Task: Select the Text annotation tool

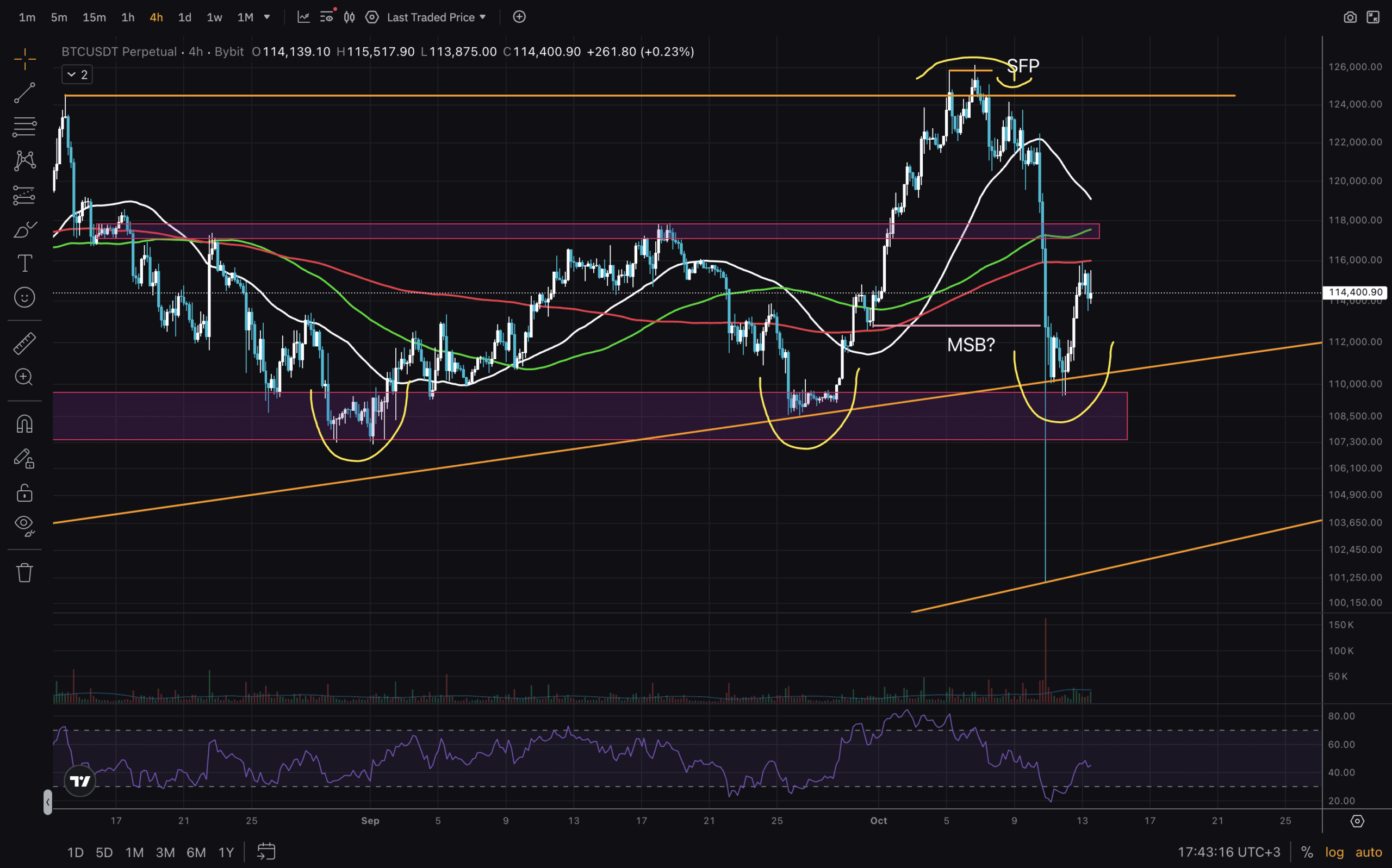Action: pyautogui.click(x=24, y=264)
